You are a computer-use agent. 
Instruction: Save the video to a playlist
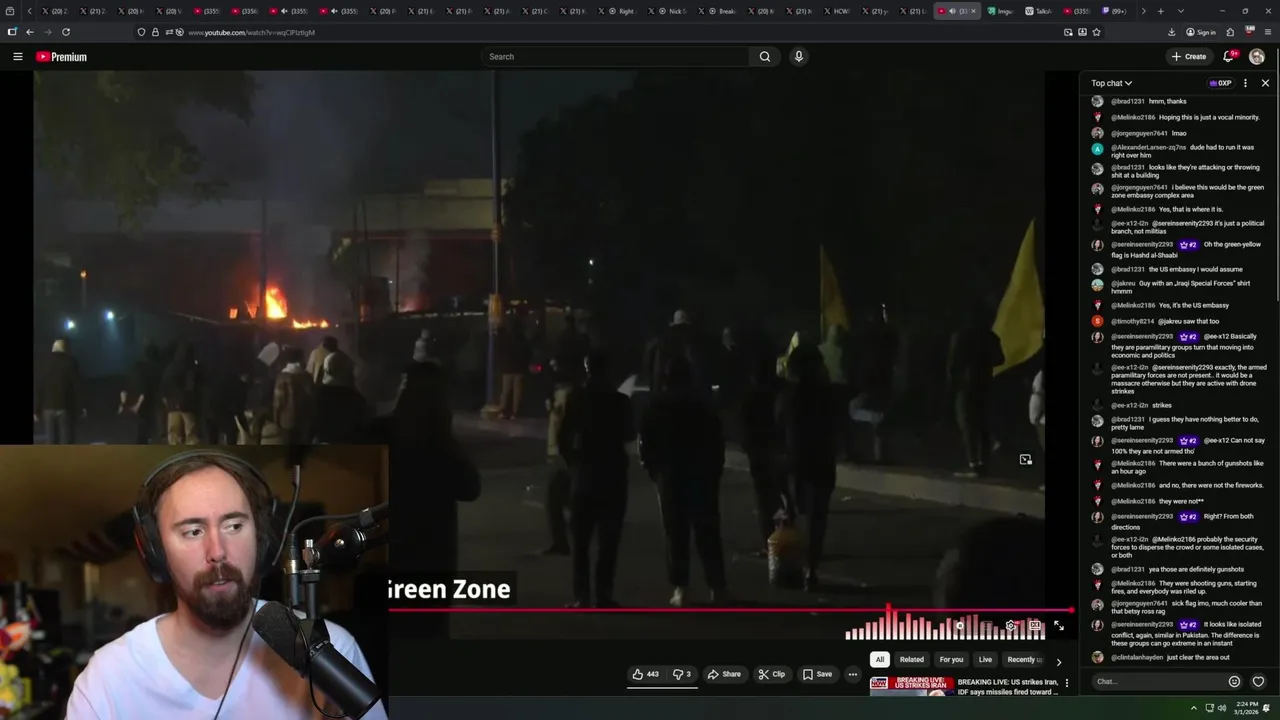click(x=817, y=674)
